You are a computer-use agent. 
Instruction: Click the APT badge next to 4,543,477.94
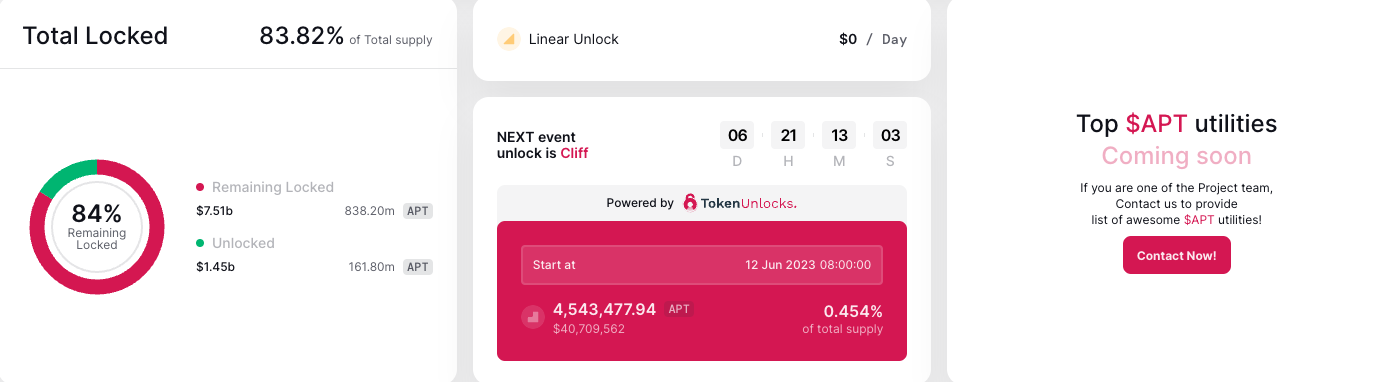coord(679,310)
